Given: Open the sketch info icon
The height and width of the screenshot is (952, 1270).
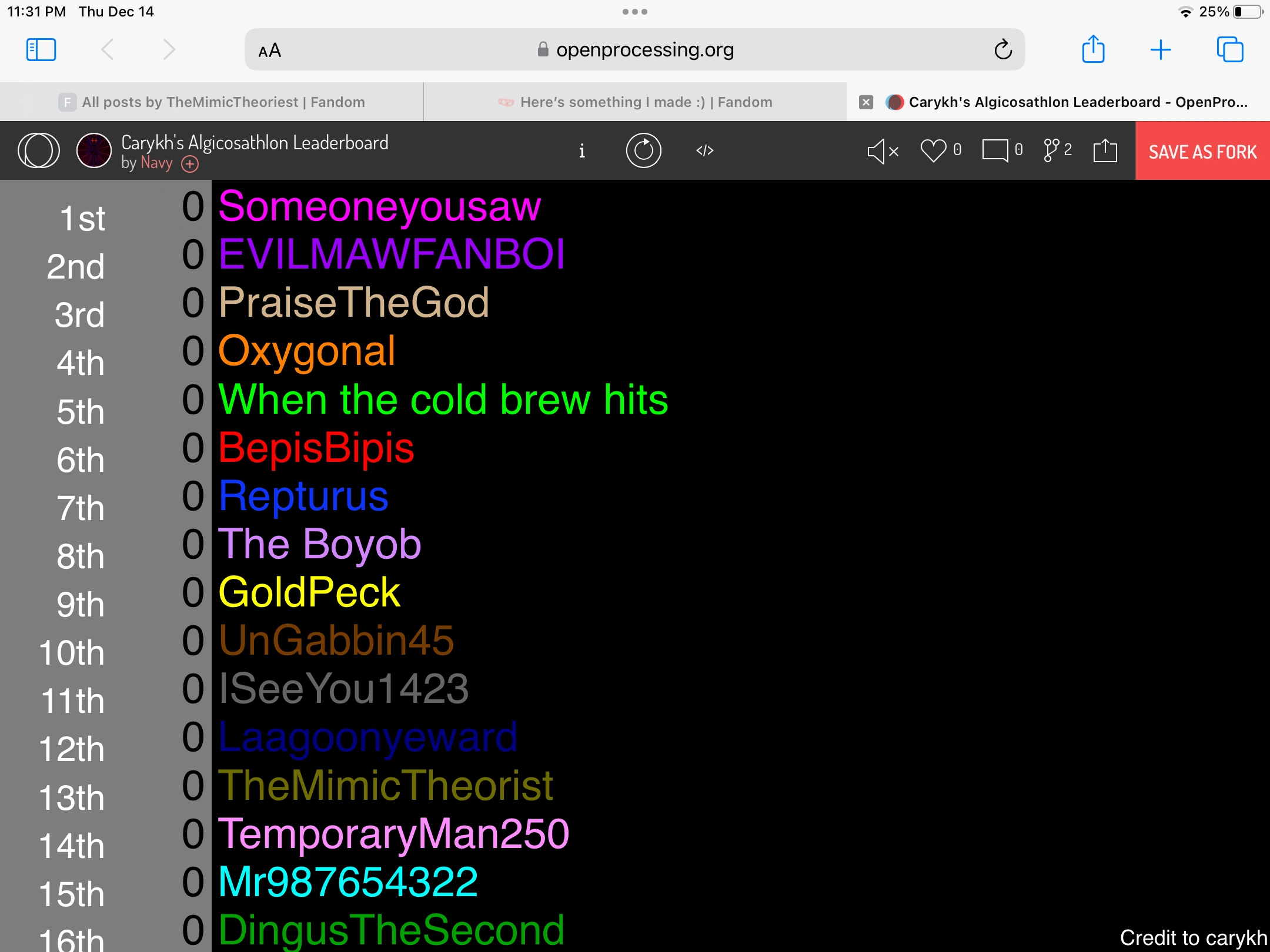Looking at the screenshot, I should click(x=581, y=151).
